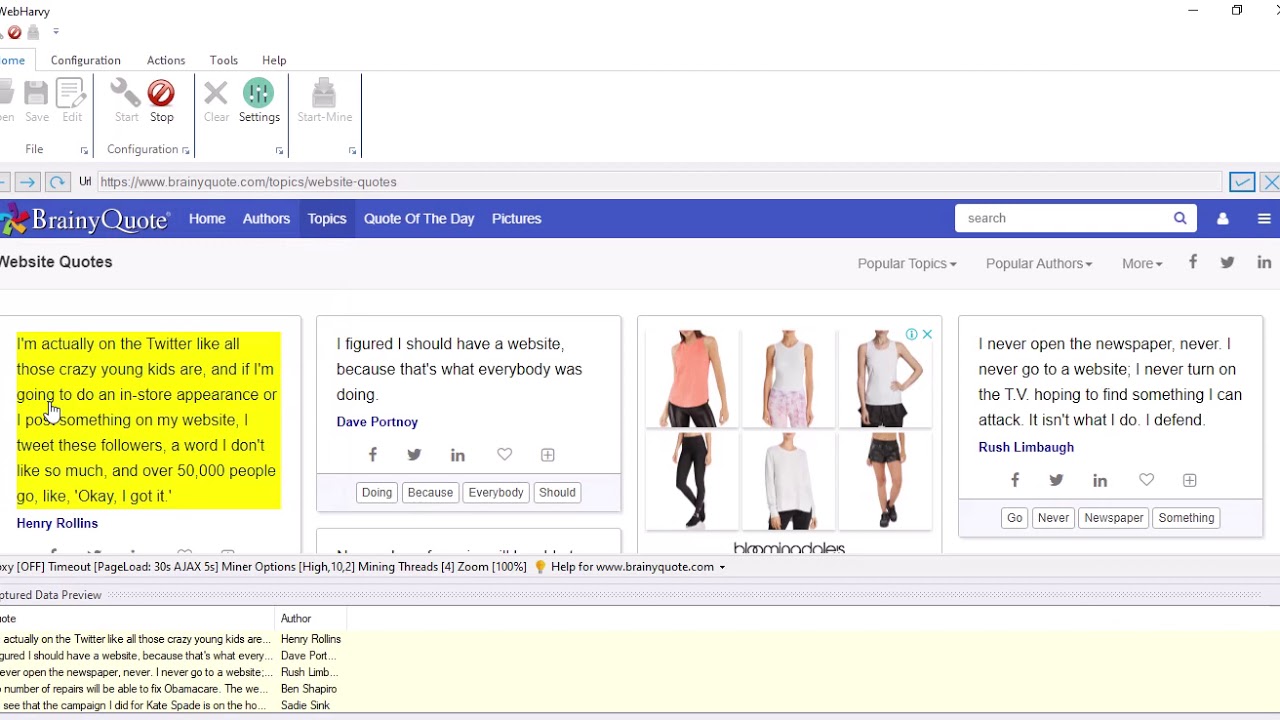Open Settings from the ribbon
The width and height of the screenshot is (1280, 720).
[259, 102]
